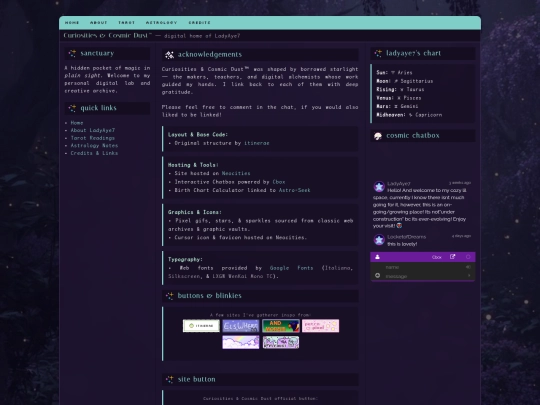Open the Credits & Links quick link
This screenshot has height=405, width=540.
94,153
